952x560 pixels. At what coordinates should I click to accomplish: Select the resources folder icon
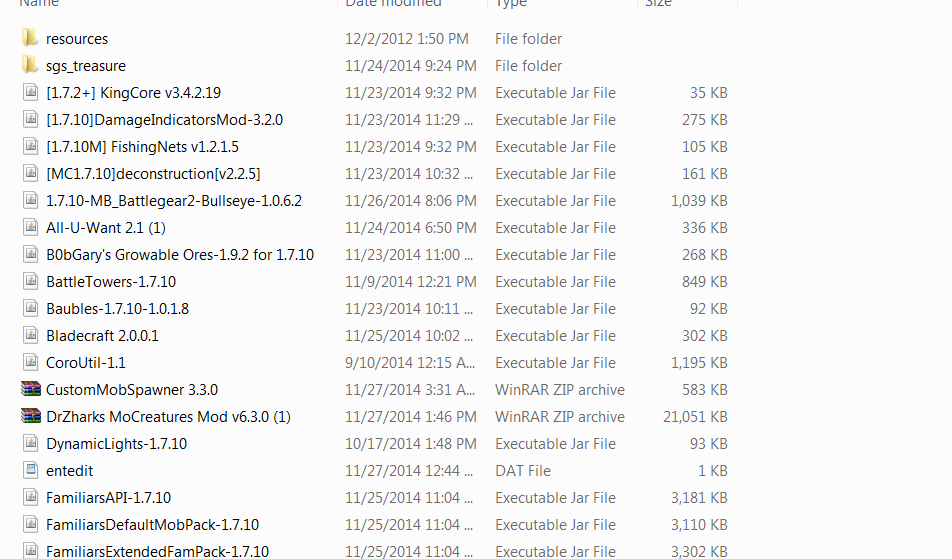tap(30, 38)
